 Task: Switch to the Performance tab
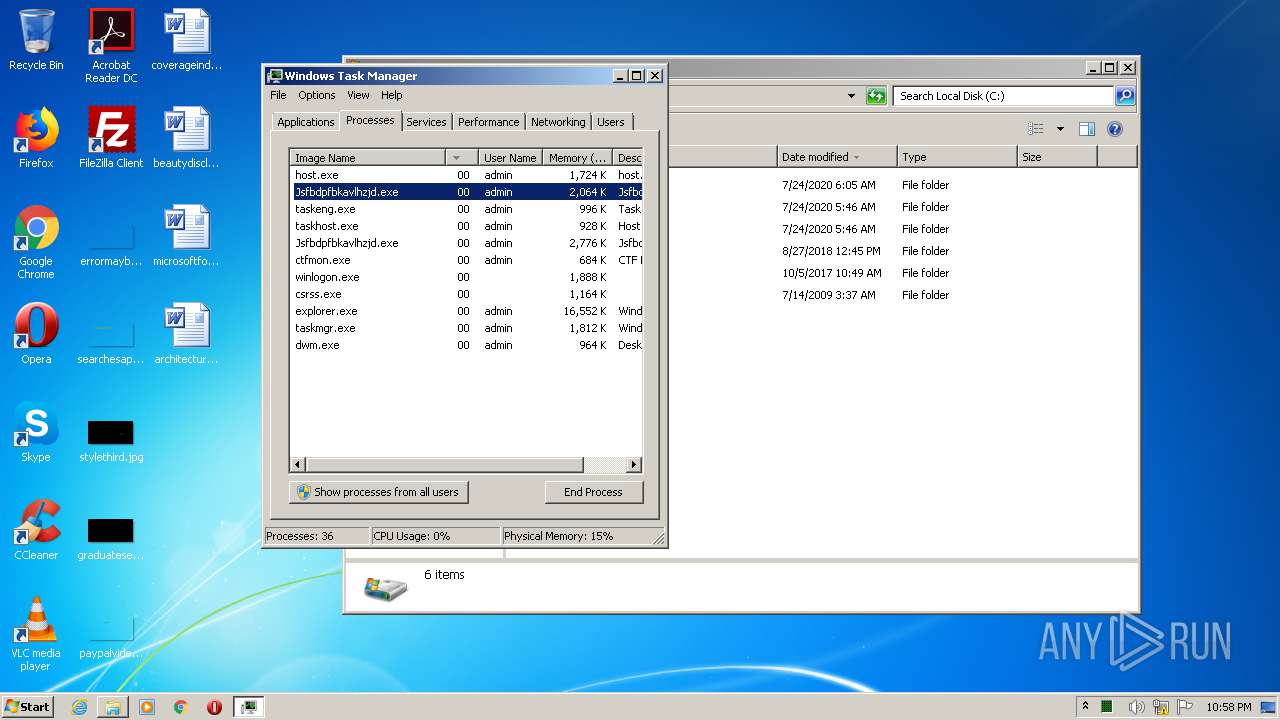coord(489,122)
